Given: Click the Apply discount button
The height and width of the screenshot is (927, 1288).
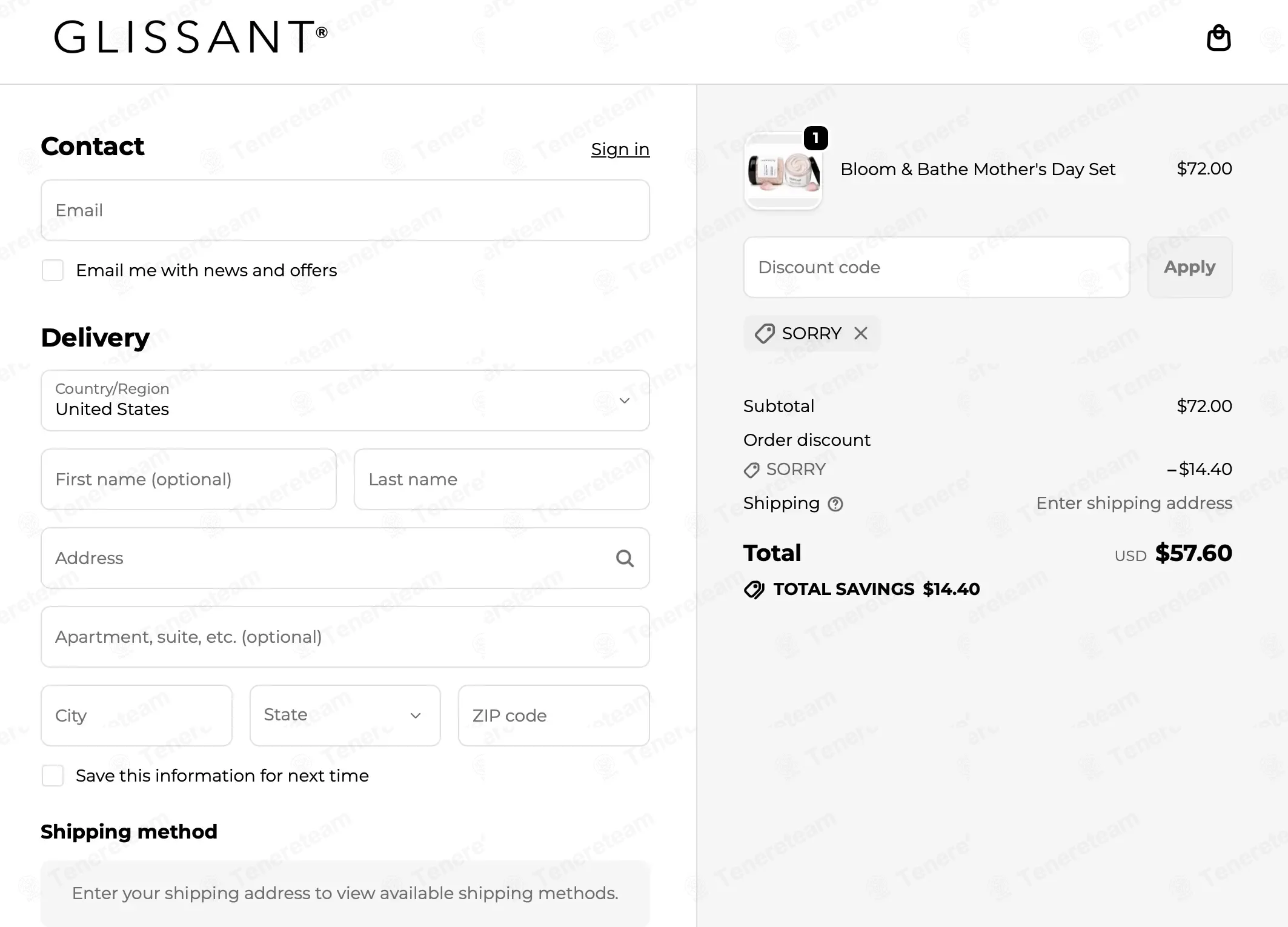Looking at the screenshot, I should (1190, 267).
